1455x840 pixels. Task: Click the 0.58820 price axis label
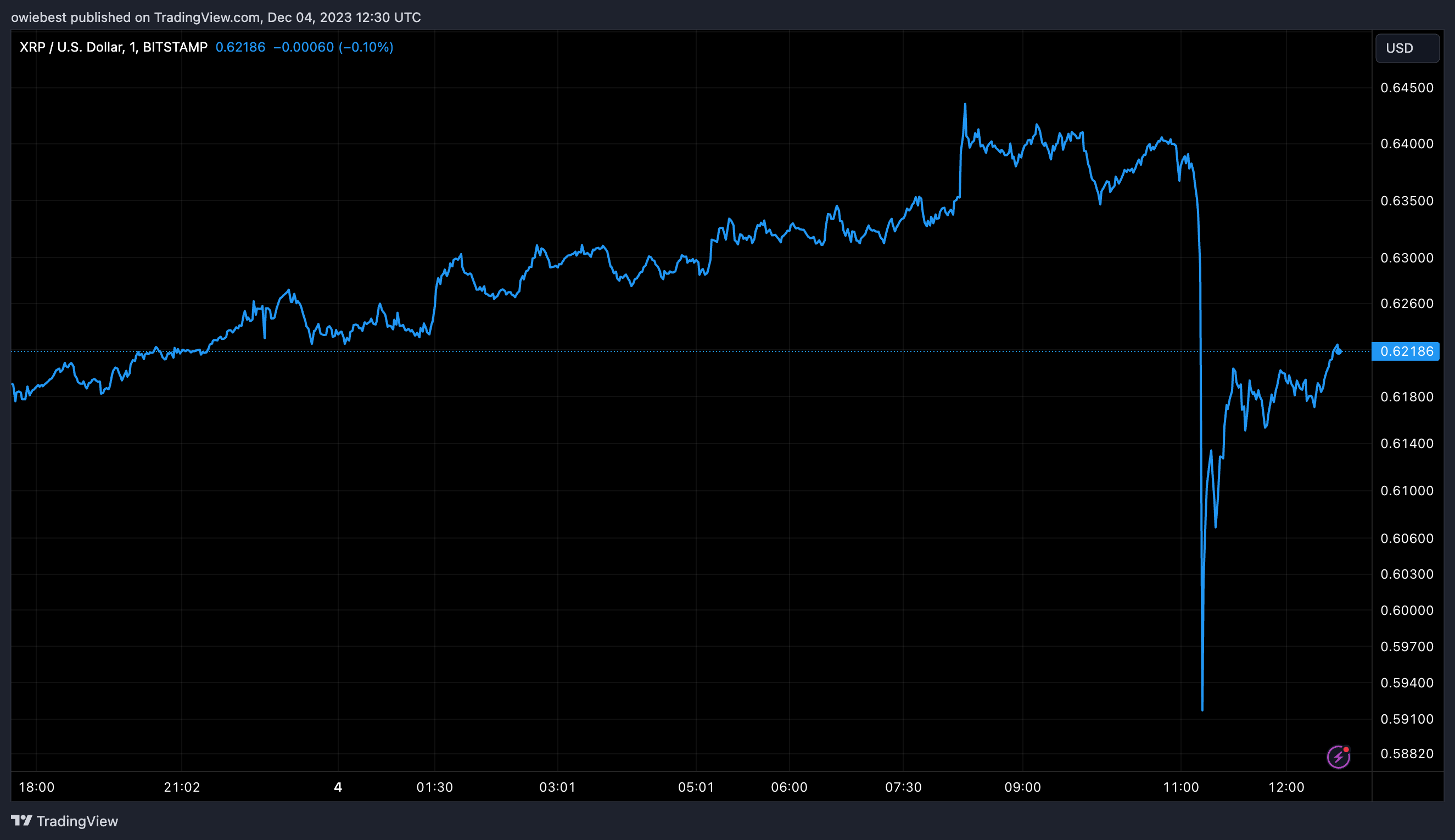pyautogui.click(x=1407, y=753)
